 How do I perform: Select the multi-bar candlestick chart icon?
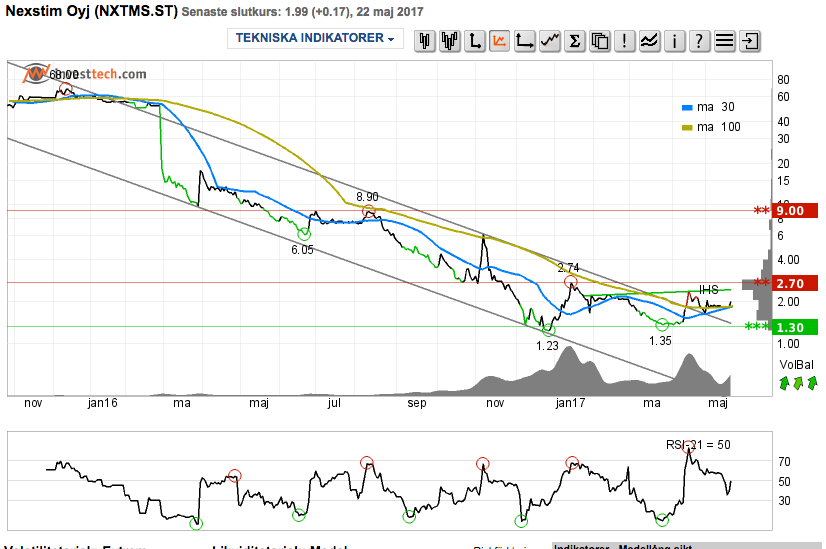coord(450,41)
